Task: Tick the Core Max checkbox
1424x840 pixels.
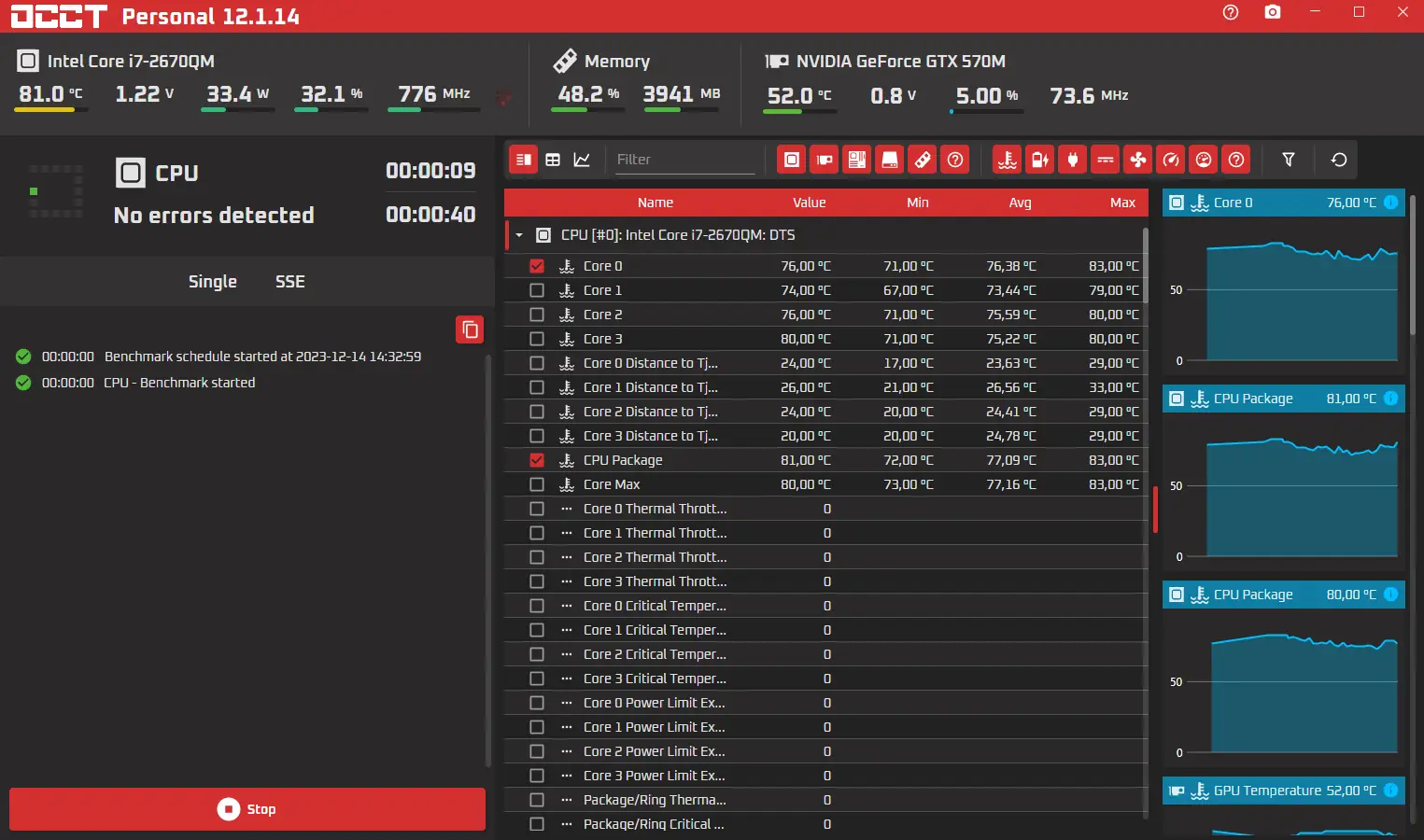Action: [x=537, y=484]
